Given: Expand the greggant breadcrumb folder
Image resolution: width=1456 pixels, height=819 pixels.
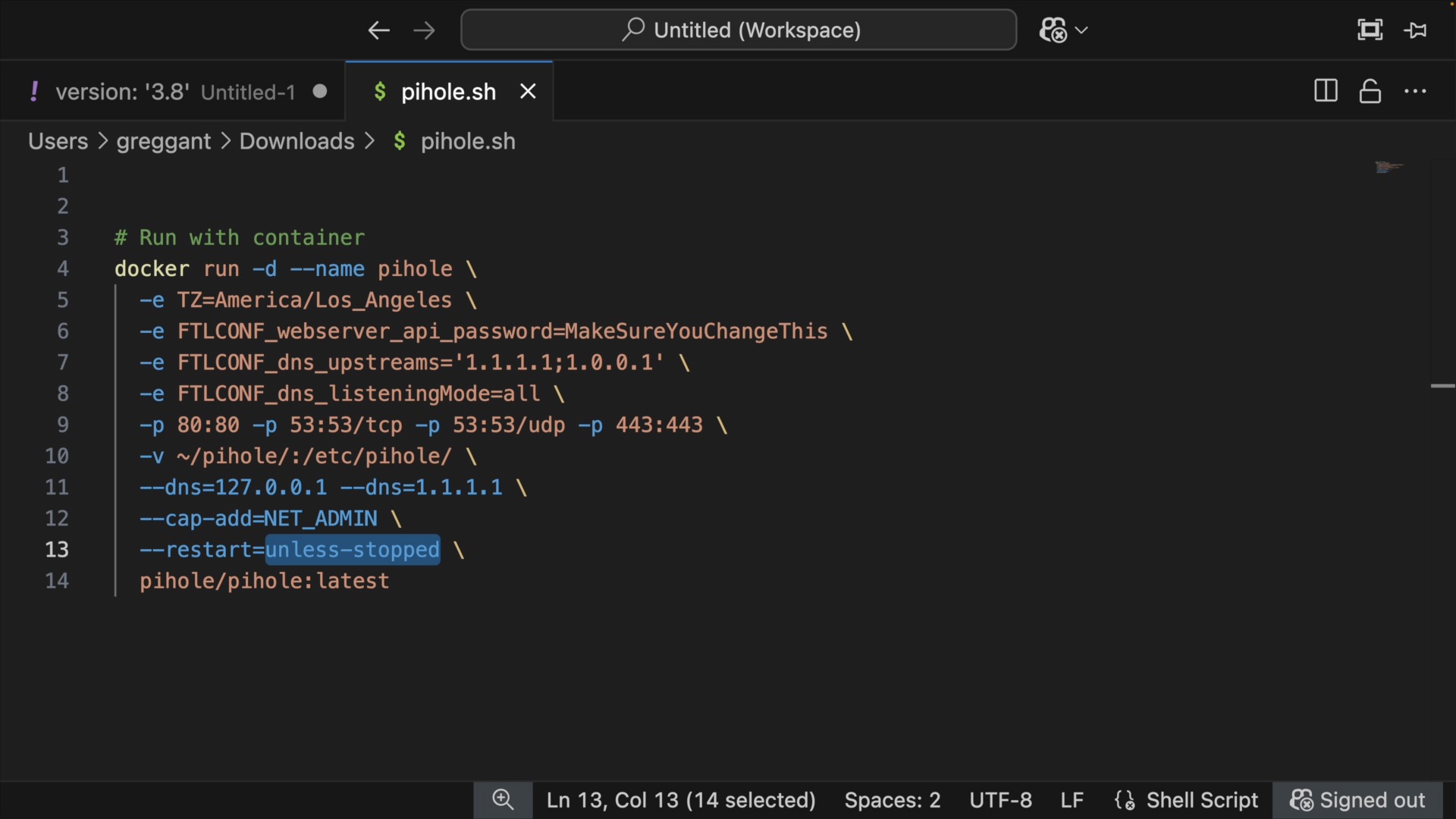Looking at the screenshot, I should coord(163,141).
